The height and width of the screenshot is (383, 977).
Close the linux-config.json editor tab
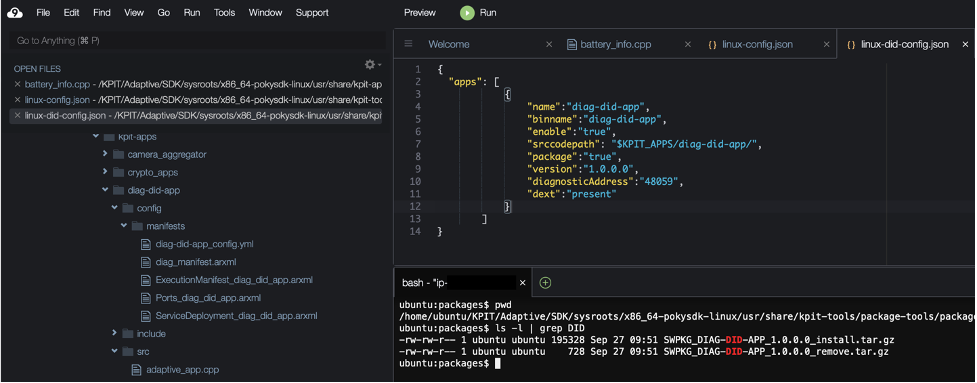pos(827,44)
